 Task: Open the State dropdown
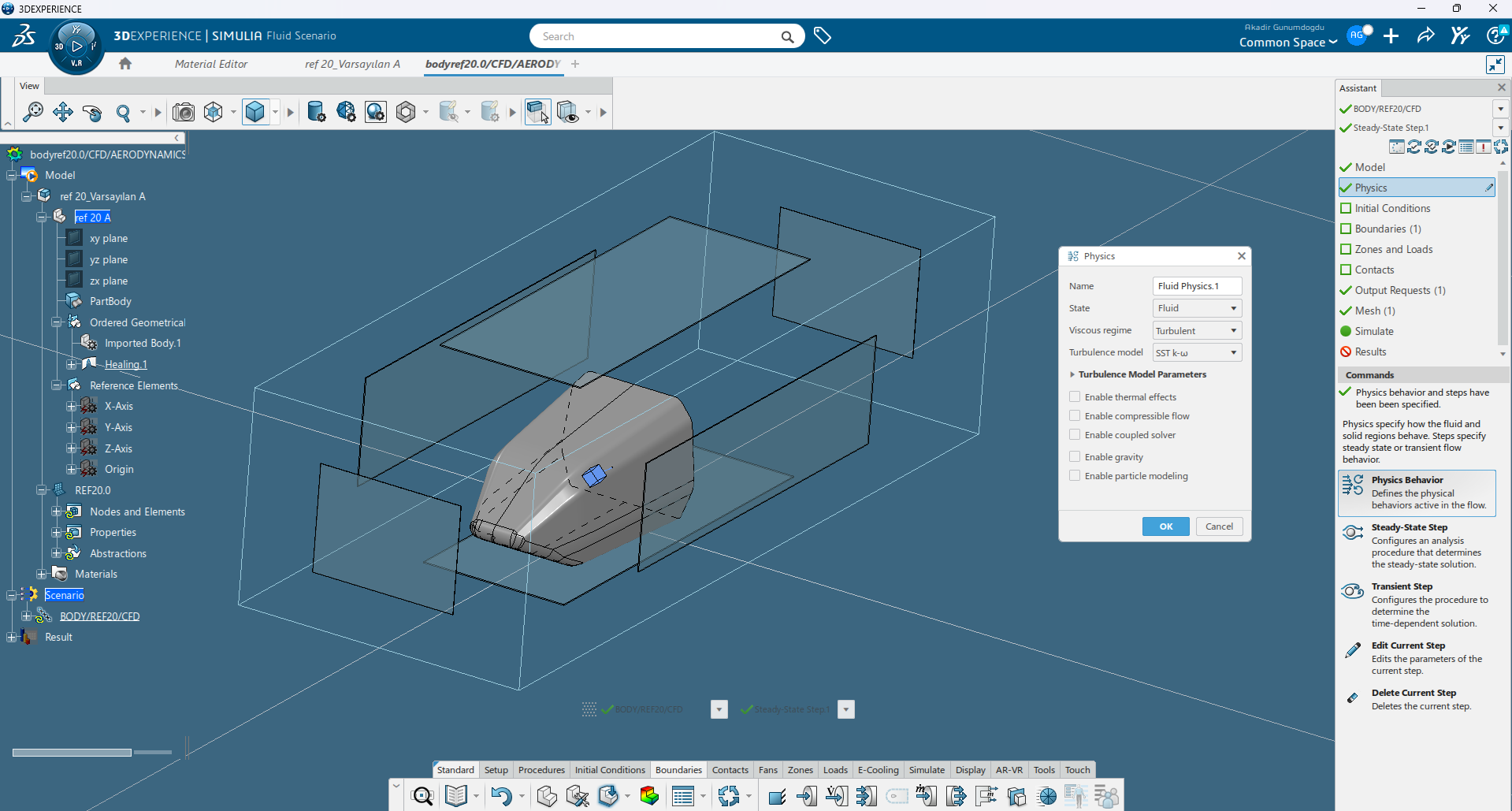(1197, 308)
